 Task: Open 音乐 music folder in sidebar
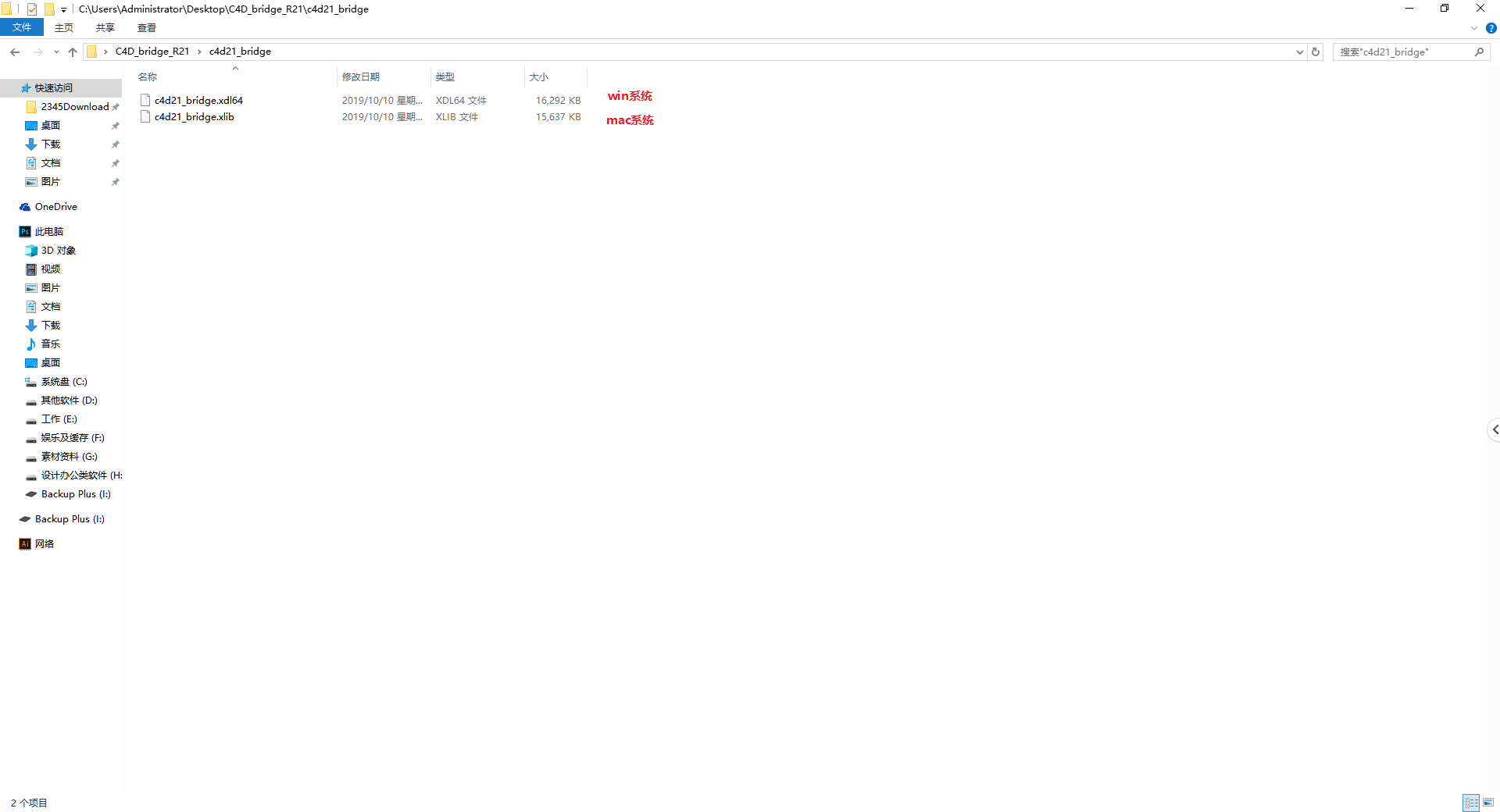51,344
